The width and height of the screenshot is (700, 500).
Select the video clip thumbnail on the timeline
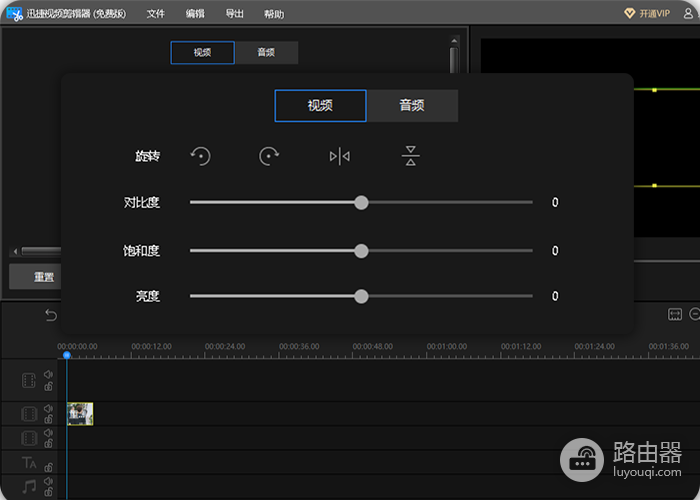point(80,414)
